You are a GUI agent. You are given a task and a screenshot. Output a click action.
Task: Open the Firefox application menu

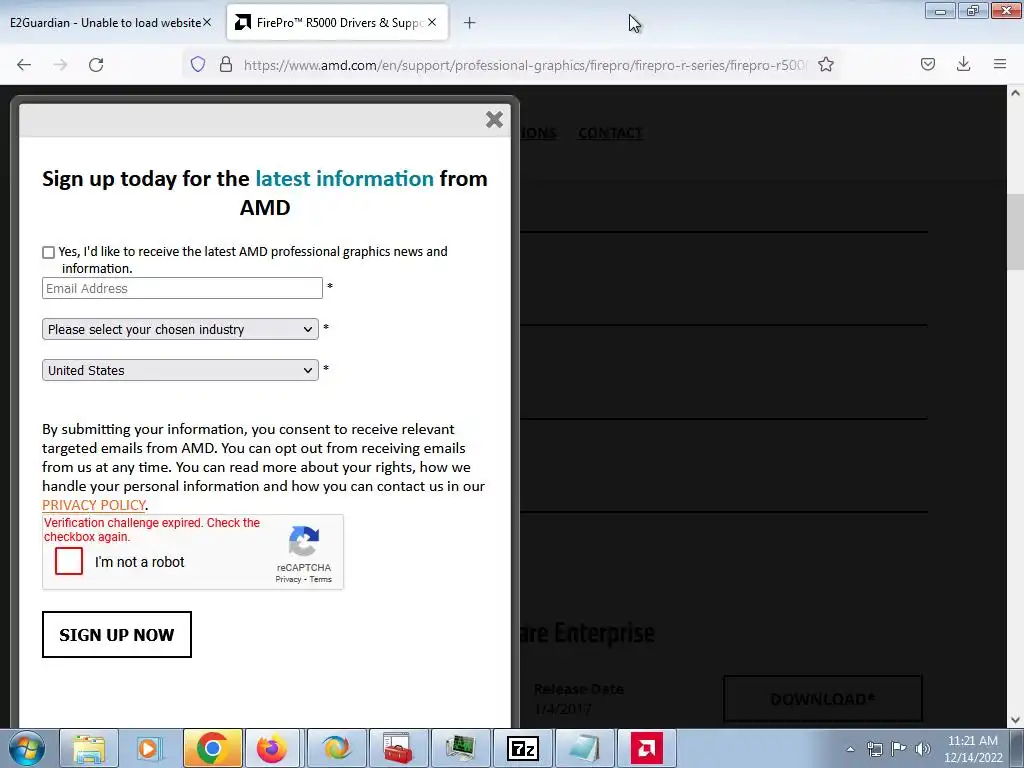[x=1000, y=65]
